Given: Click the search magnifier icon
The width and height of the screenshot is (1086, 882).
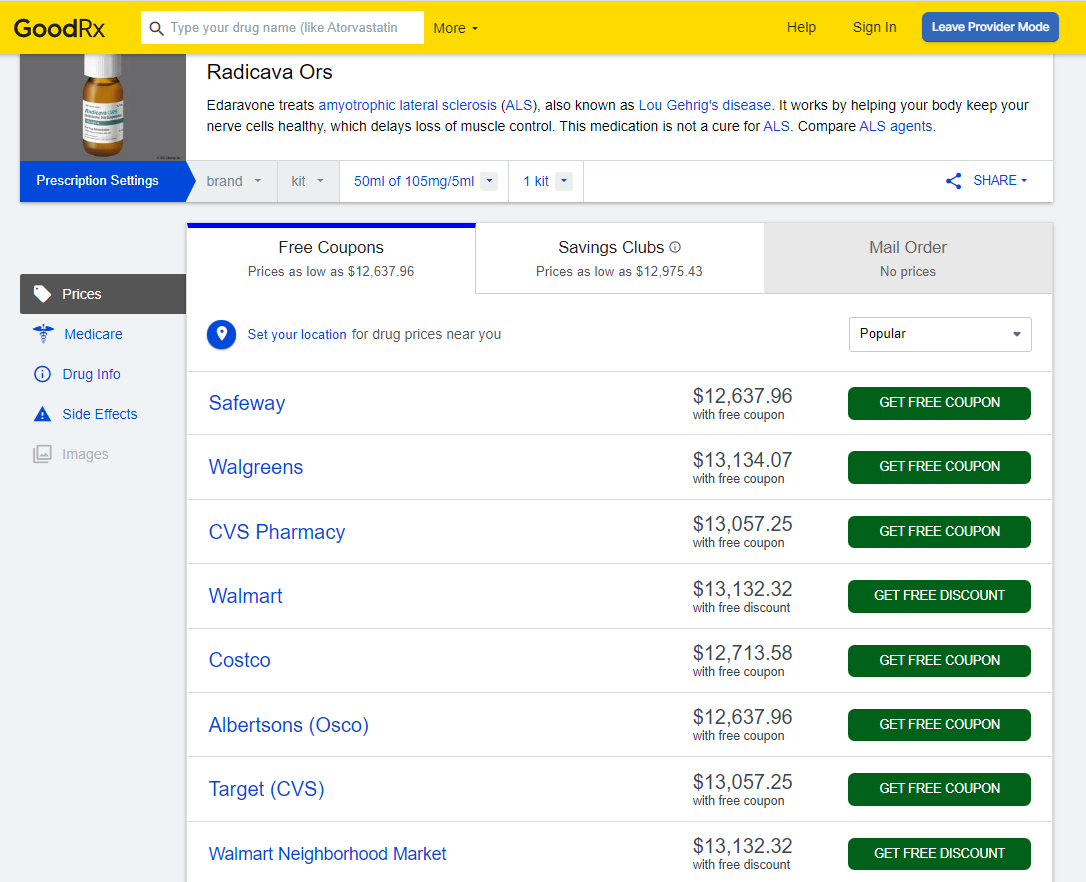Looking at the screenshot, I should pyautogui.click(x=157, y=28).
